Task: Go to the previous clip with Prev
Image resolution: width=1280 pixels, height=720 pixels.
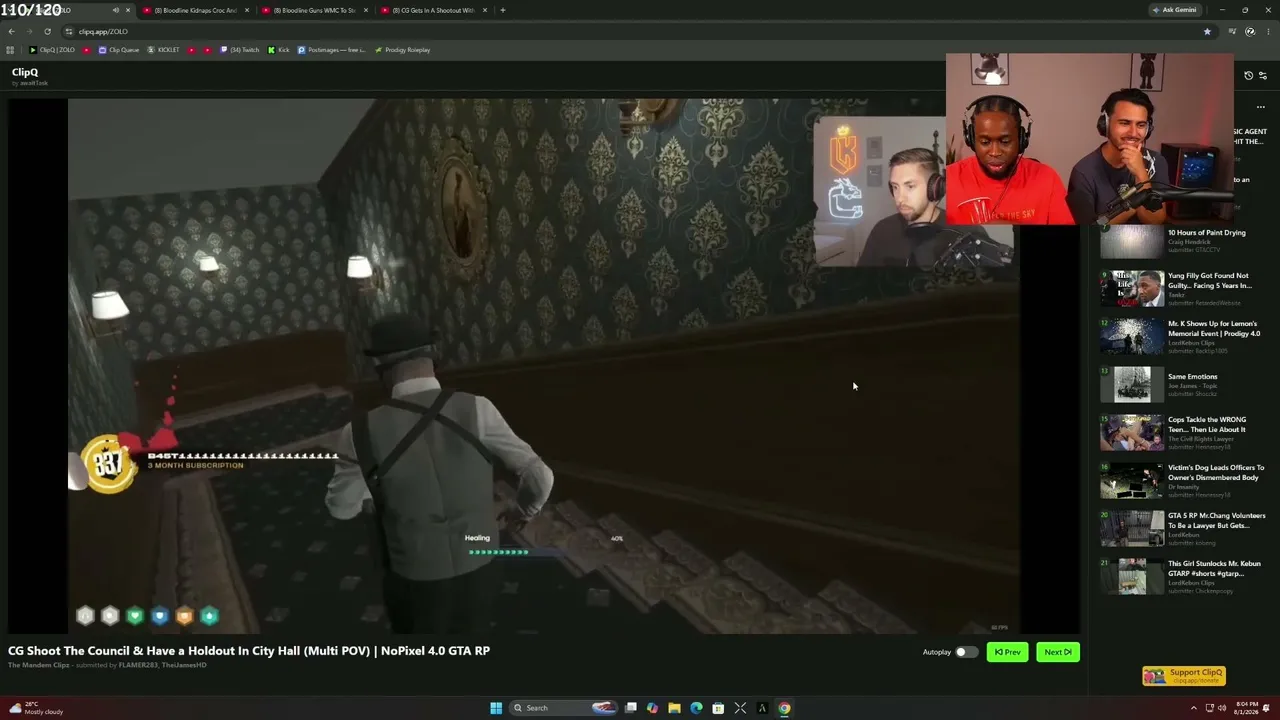Action: pos(1007,652)
